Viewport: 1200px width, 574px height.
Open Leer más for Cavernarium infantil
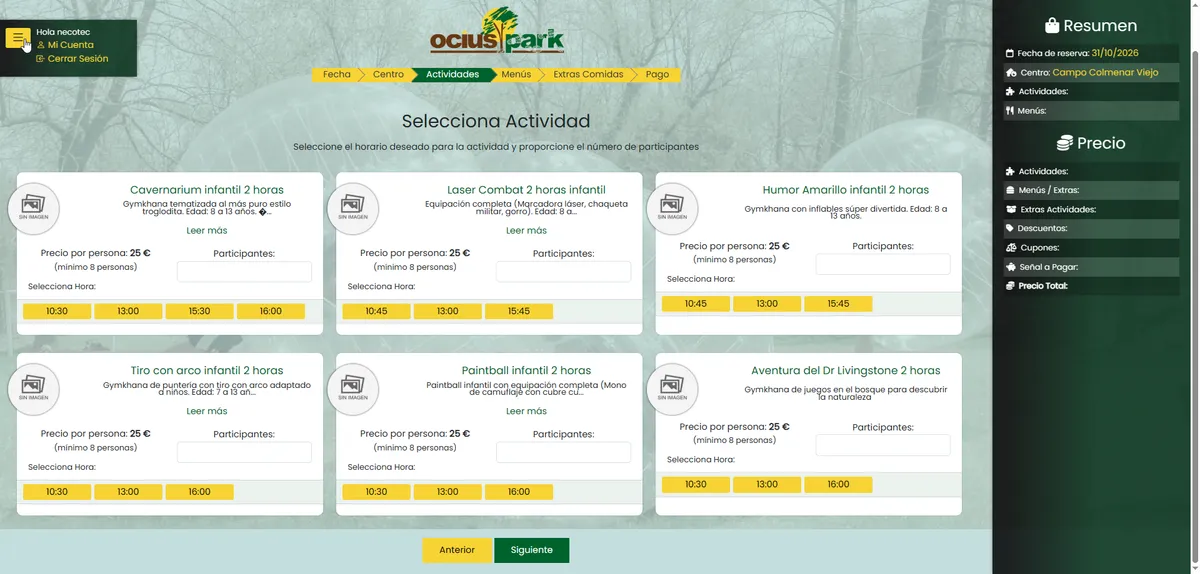coord(207,231)
